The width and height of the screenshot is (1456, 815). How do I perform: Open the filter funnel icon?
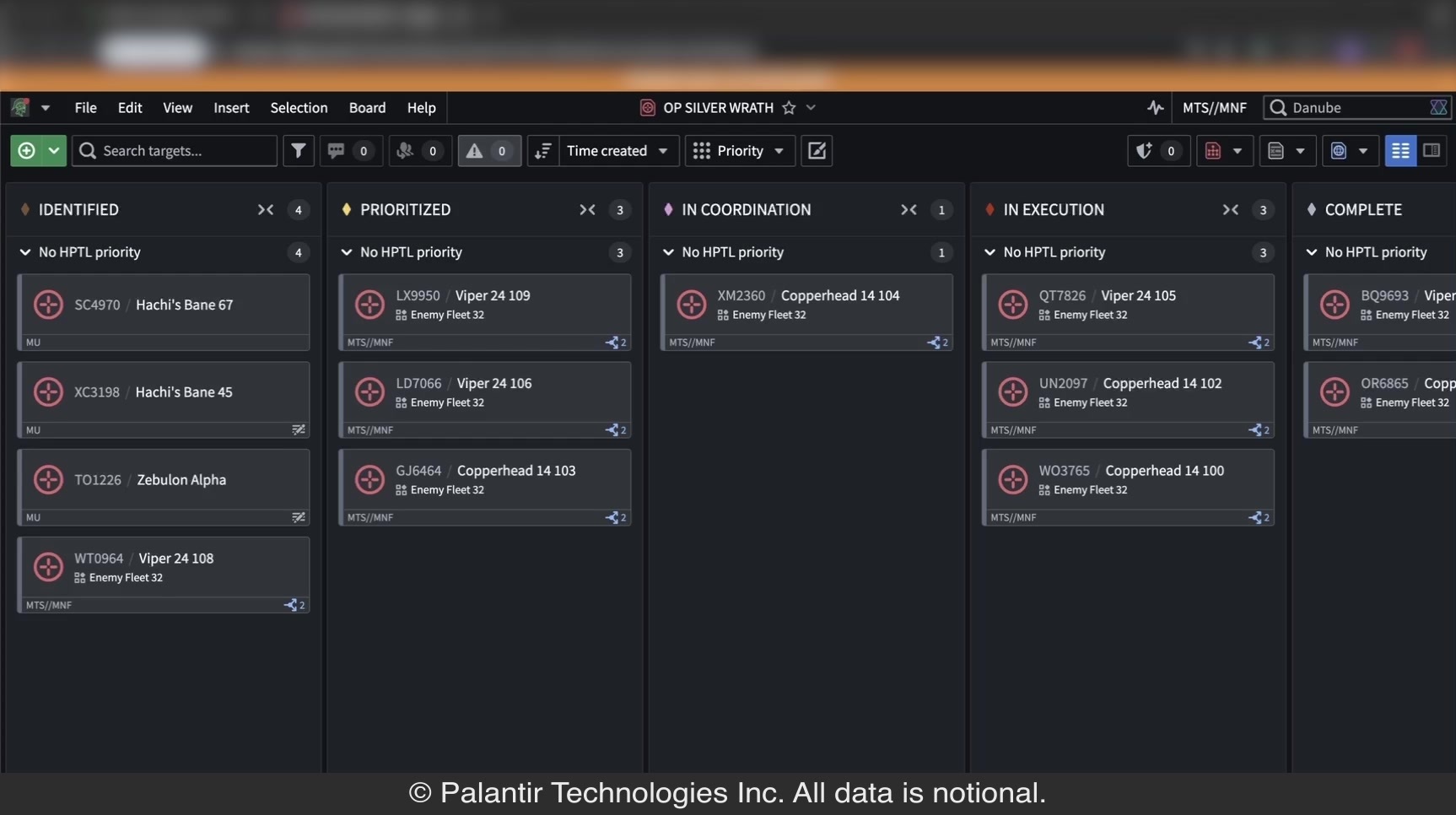tap(299, 151)
